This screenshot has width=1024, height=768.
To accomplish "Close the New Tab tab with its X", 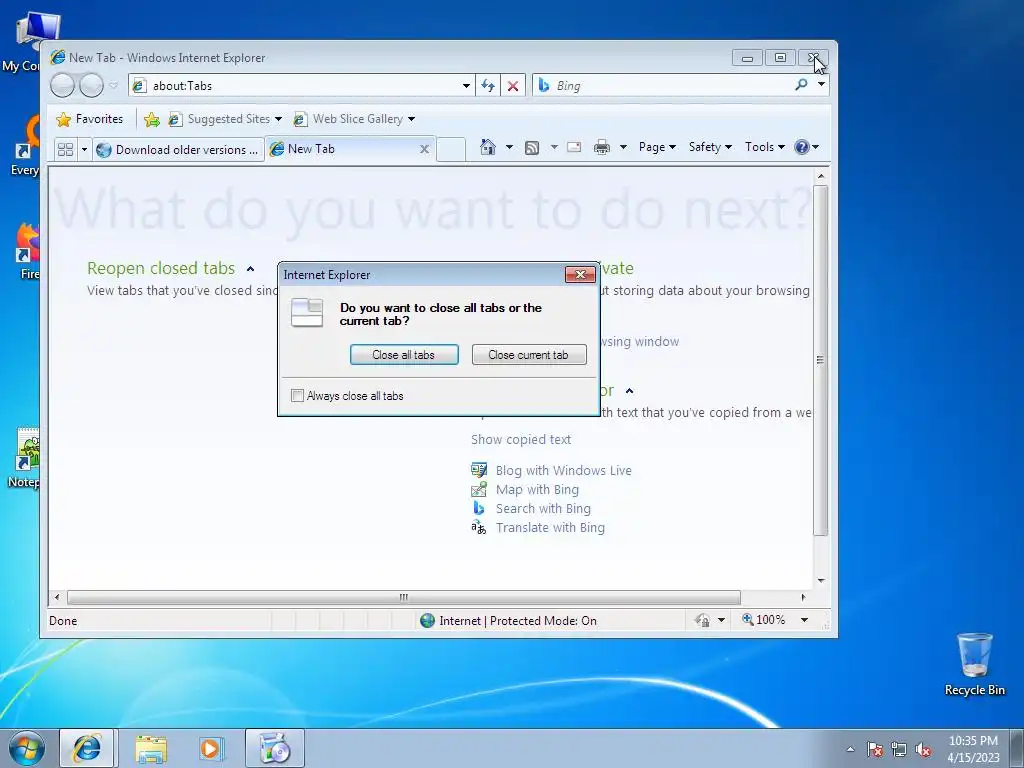I will tap(424, 149).
